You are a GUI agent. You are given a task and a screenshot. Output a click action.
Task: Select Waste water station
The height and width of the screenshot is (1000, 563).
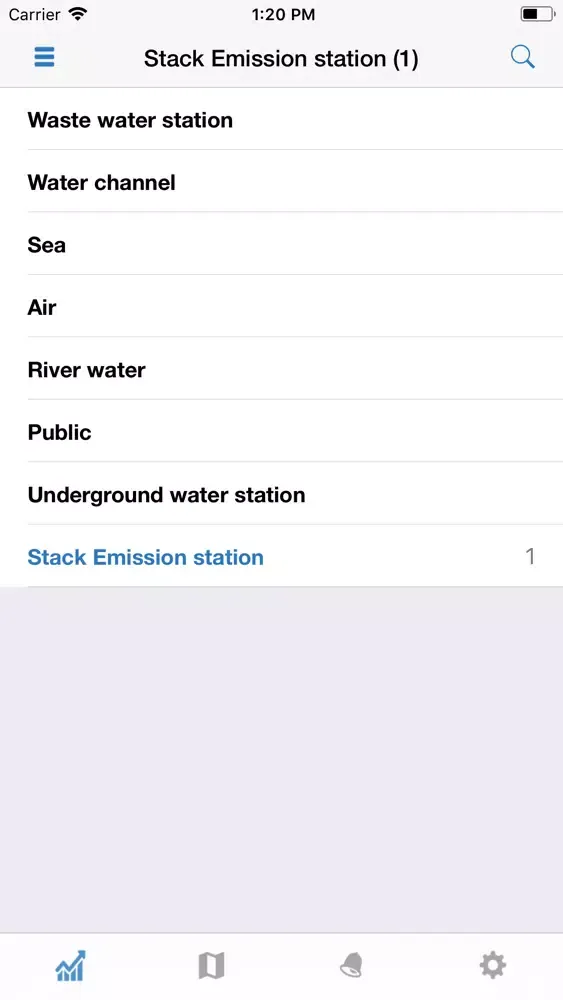(x=281, y=119)
